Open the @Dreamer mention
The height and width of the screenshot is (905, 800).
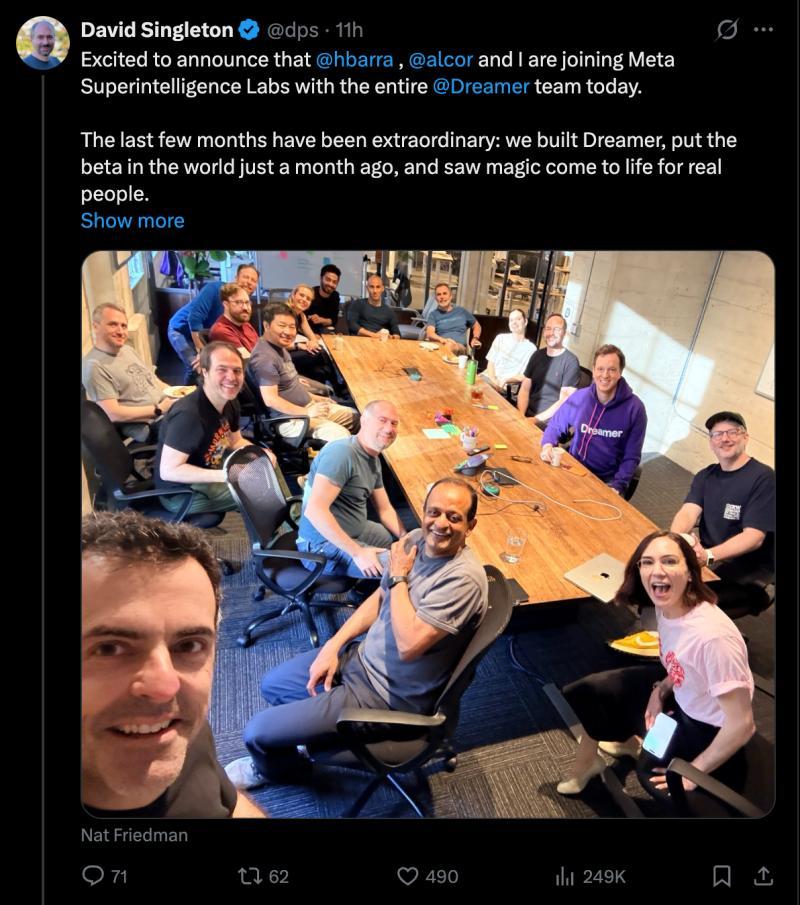481,87
